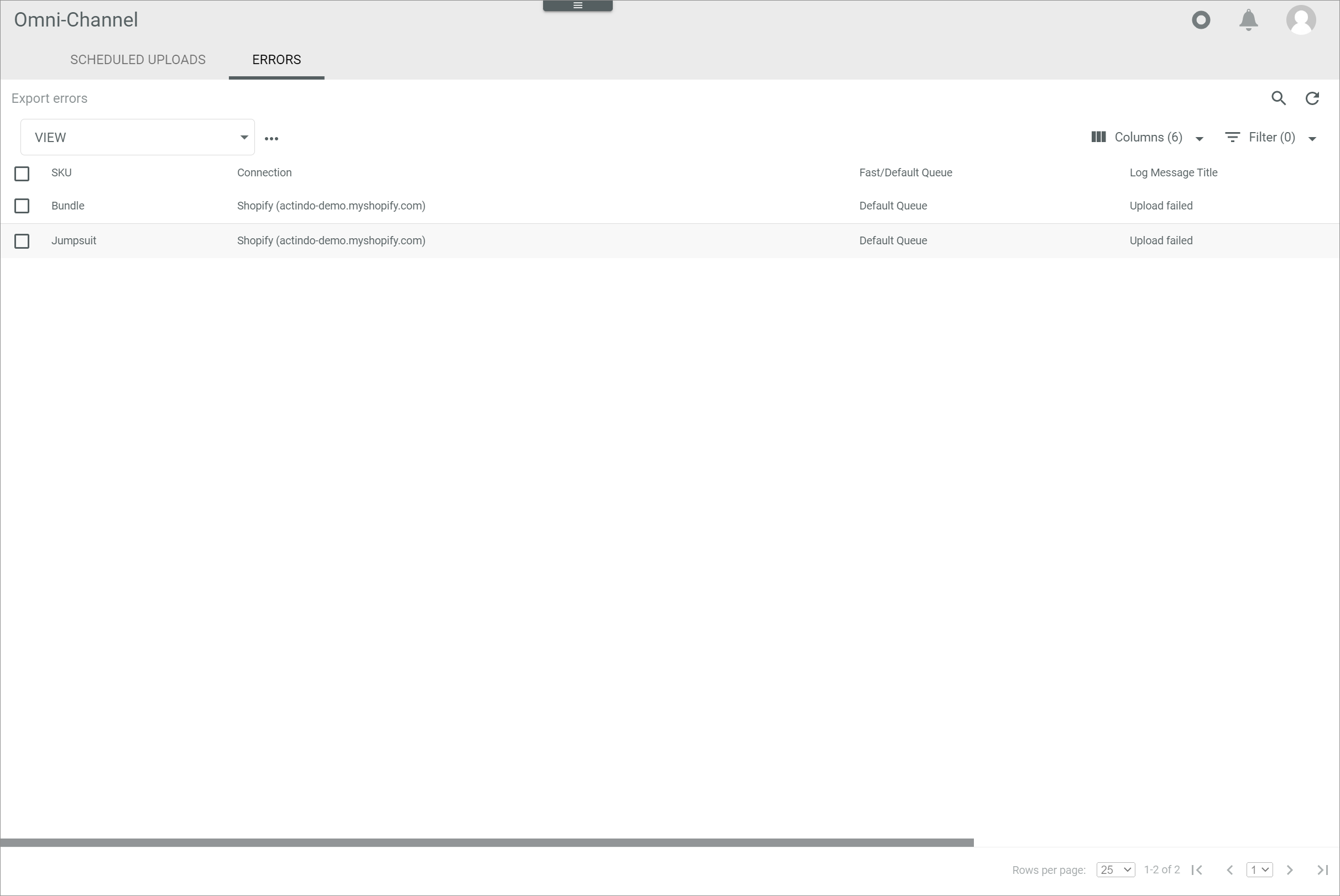Sort by the SKU column header
1340x896 pixels.
[x=62, y=172]
